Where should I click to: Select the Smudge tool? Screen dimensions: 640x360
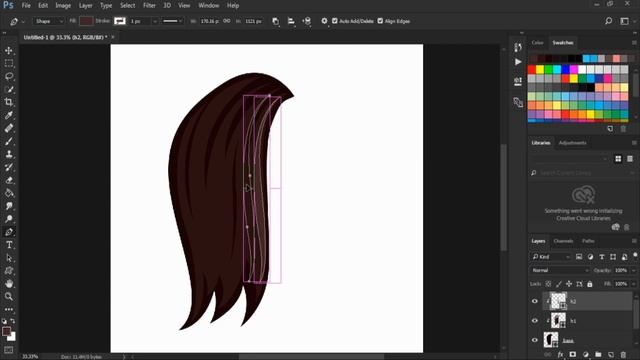(x=9, y=206)
